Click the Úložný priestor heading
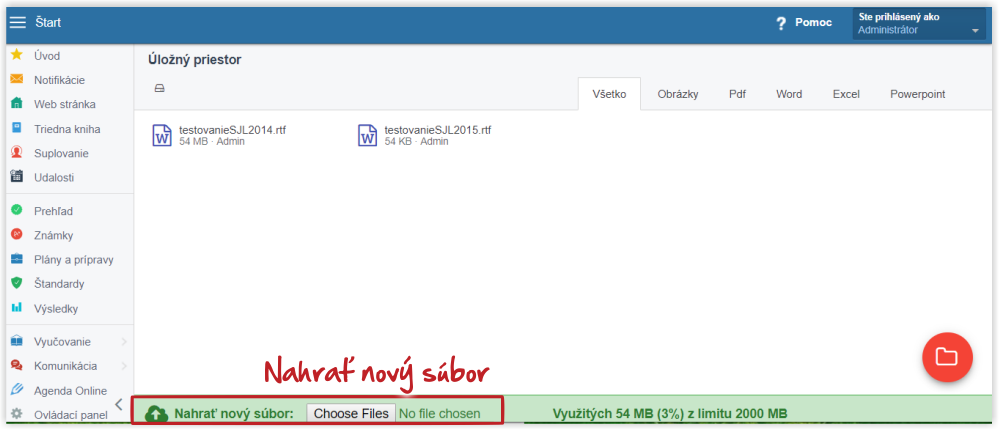Screen dimensions: 999x430 click(x=195, y=61)
